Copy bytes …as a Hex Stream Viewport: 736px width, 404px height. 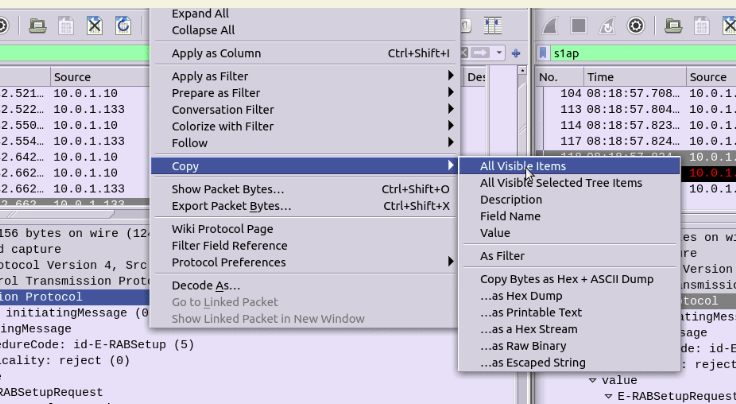coord(569,329)
